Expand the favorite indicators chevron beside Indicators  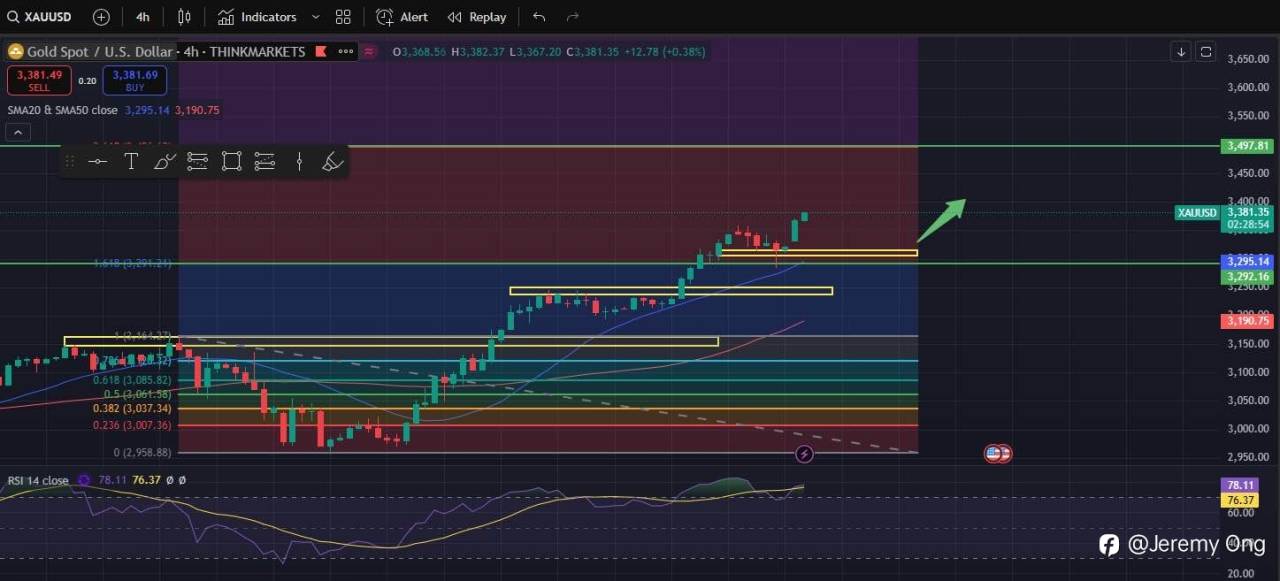click(316, 17)
